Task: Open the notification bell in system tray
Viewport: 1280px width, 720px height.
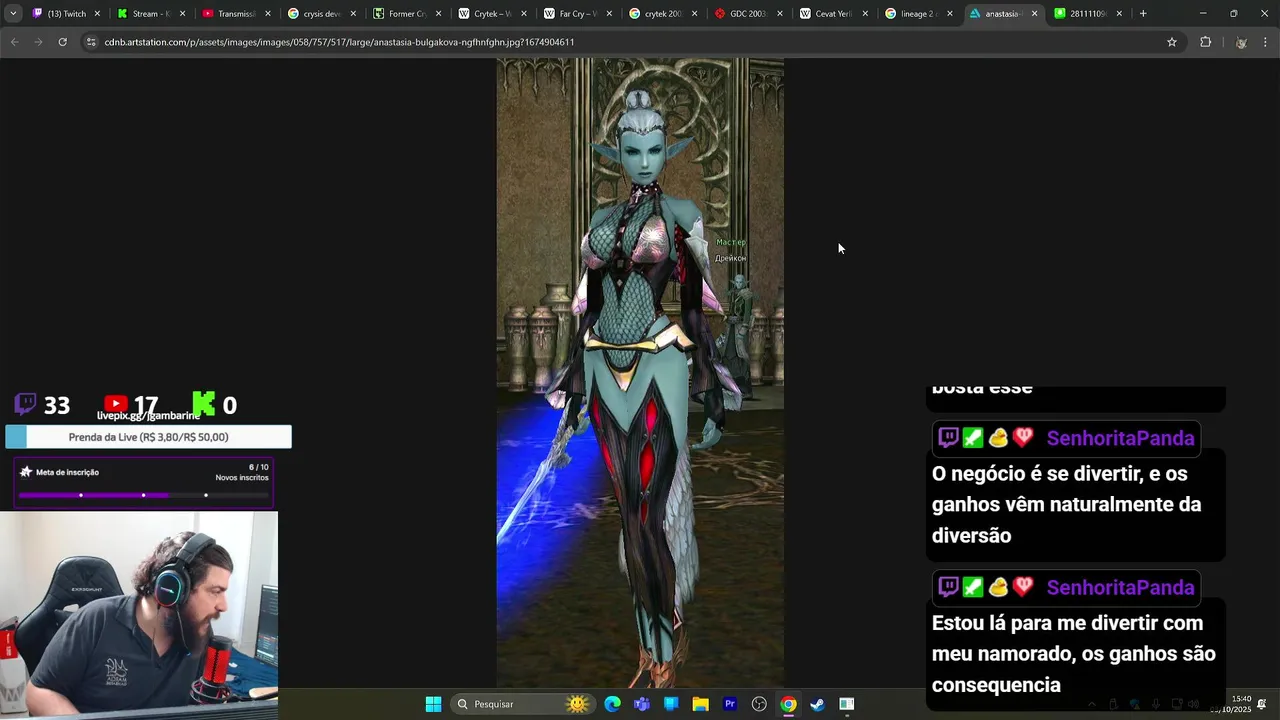Action: tap(1262, 704)
